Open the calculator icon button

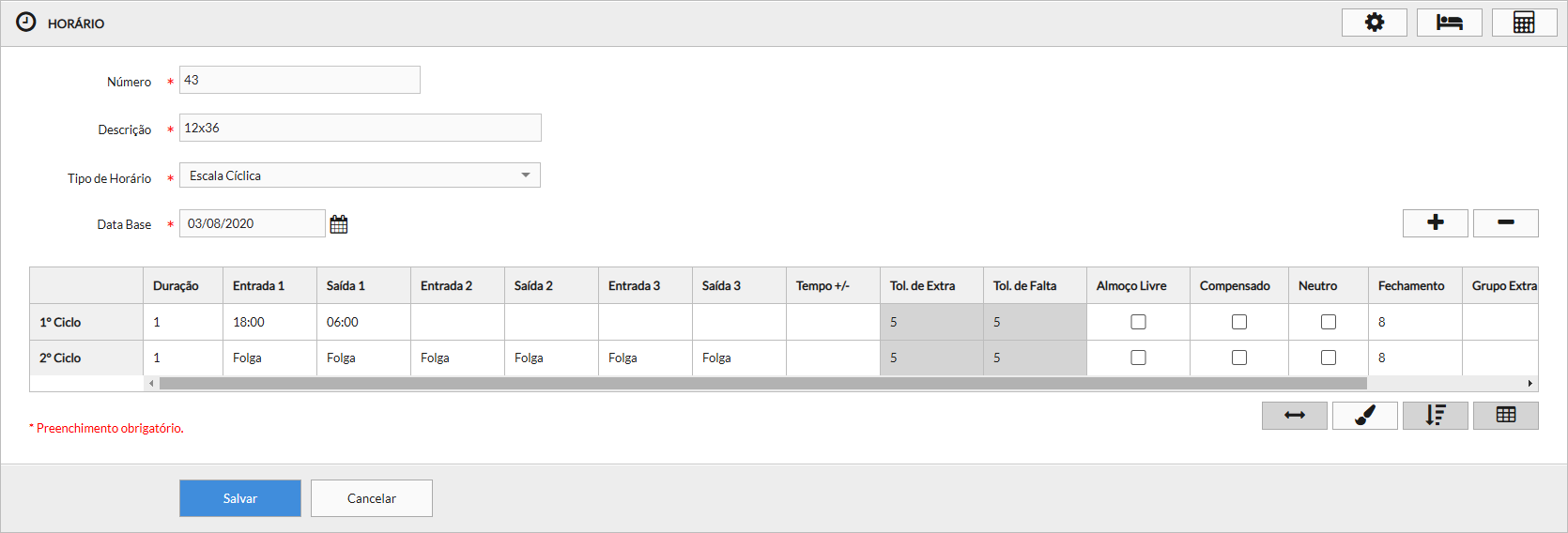[x=1524, y=23]
